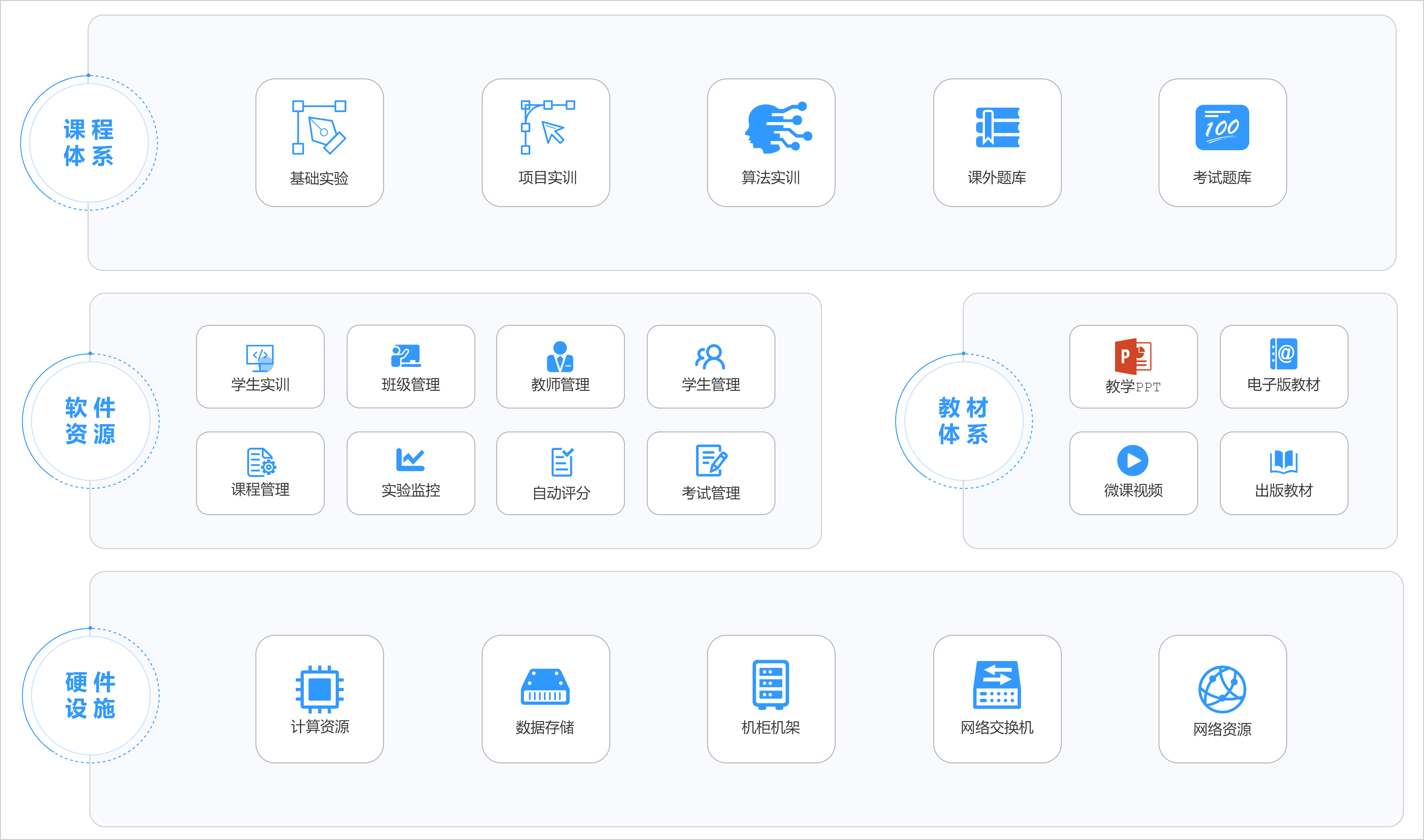1424x840 pixels.
Task: Open the 出版教材 open book icon
Action: (1283, 461)
